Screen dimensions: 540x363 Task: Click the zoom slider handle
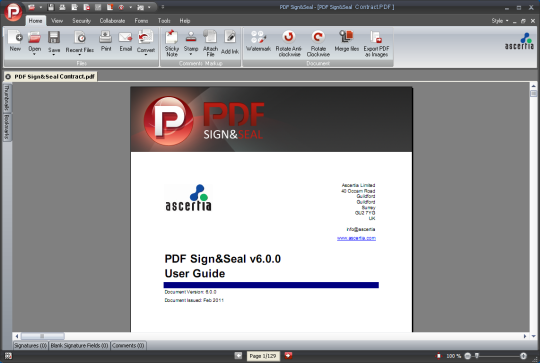tap(477, 356)
